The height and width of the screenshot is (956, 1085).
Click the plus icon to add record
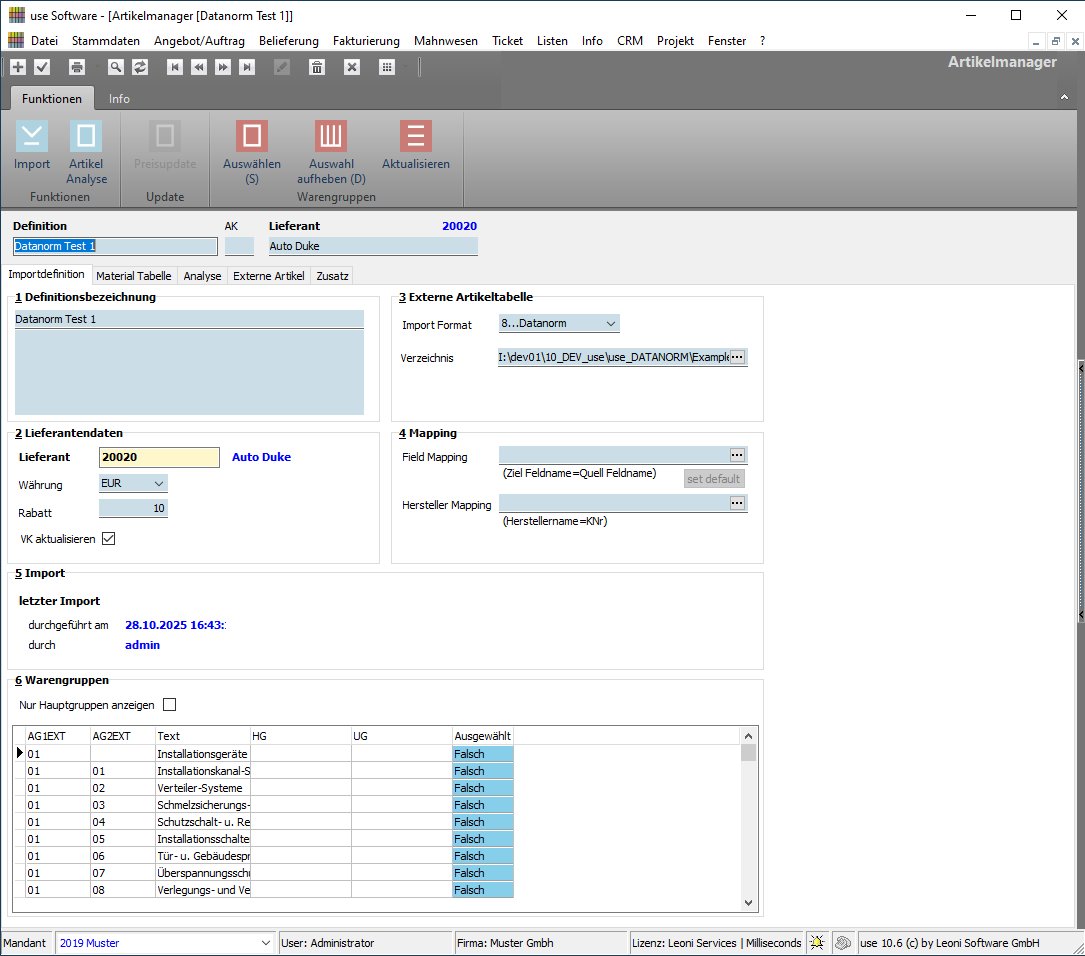[x=18, y=67]
